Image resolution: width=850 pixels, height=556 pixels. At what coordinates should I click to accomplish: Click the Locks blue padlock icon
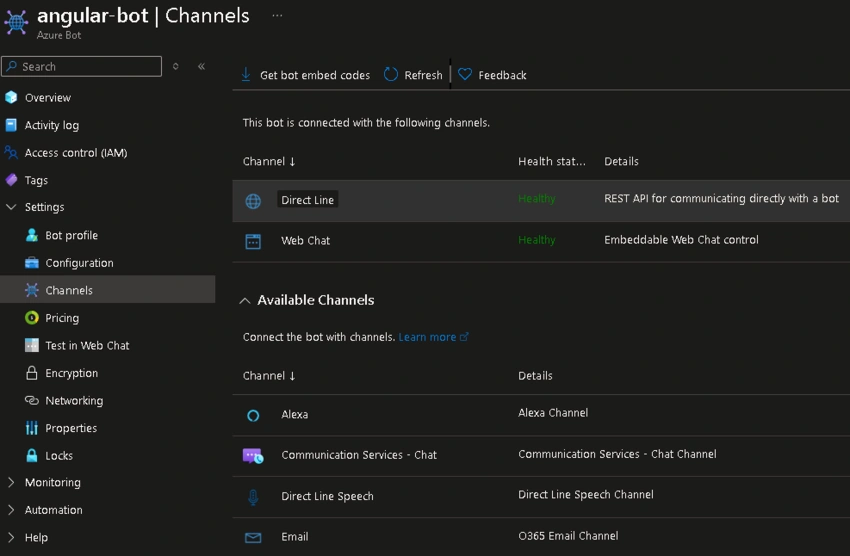tap(32, 455)
